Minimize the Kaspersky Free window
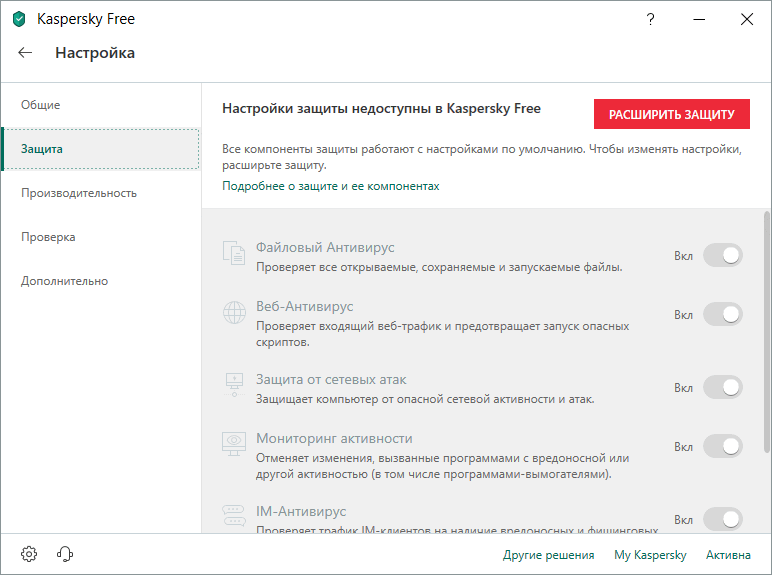 [x=699, y=19]
